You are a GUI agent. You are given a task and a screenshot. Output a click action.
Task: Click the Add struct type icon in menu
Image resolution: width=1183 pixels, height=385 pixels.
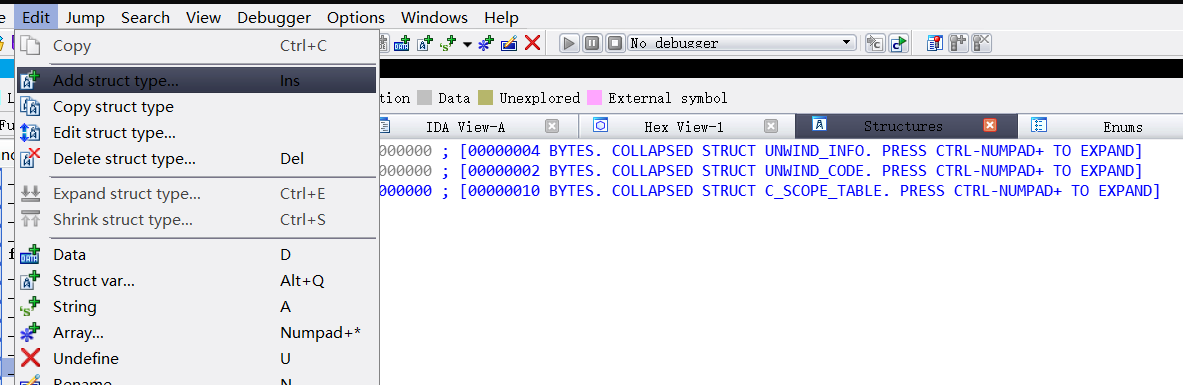[x=30, y=81]
